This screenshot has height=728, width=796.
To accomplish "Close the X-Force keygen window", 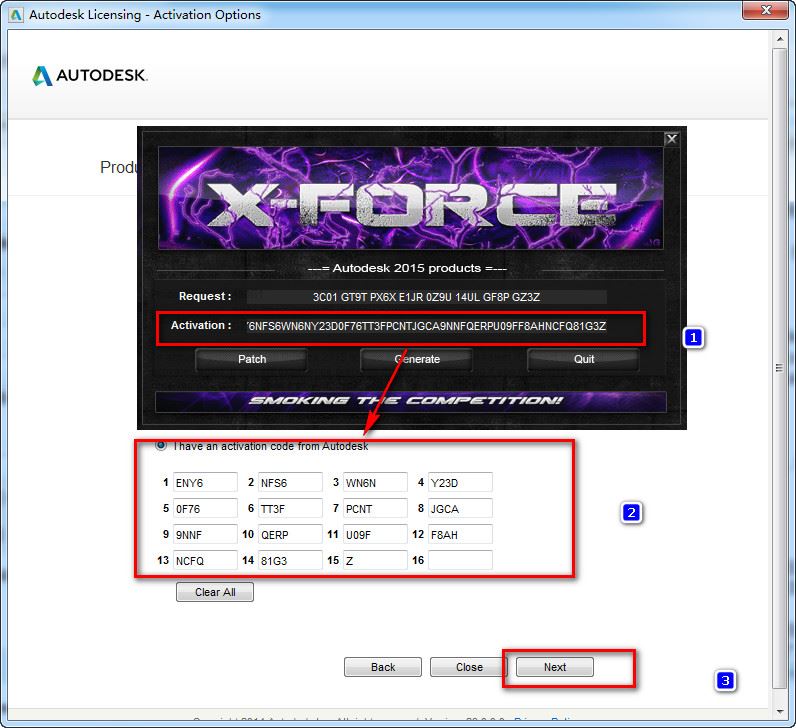I will (x=671, y=139).
